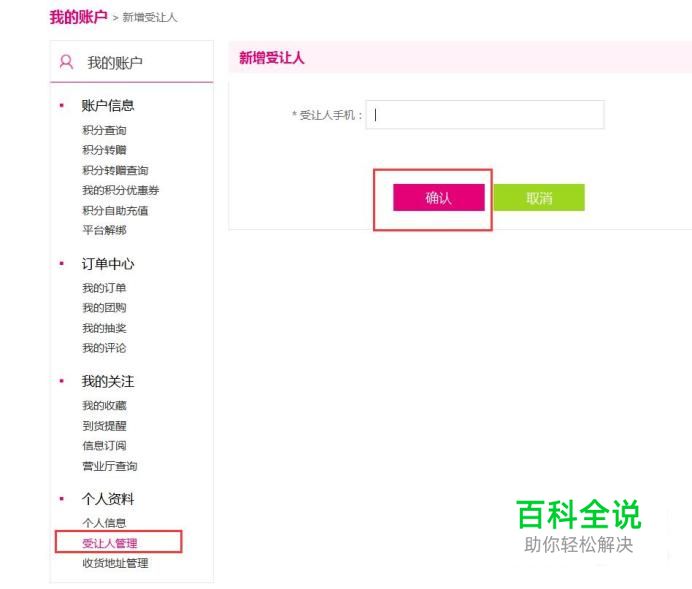Open 信息订阅 link

pos(104,446)
